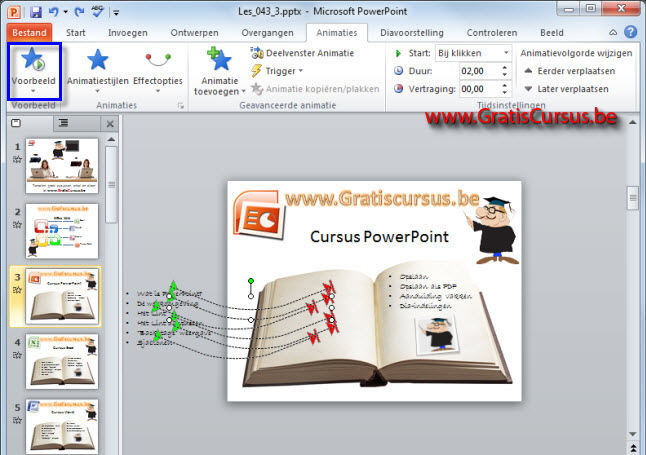Click the green rotation handle on the slide
Screen dimensions: 646x455
point(251,281)
